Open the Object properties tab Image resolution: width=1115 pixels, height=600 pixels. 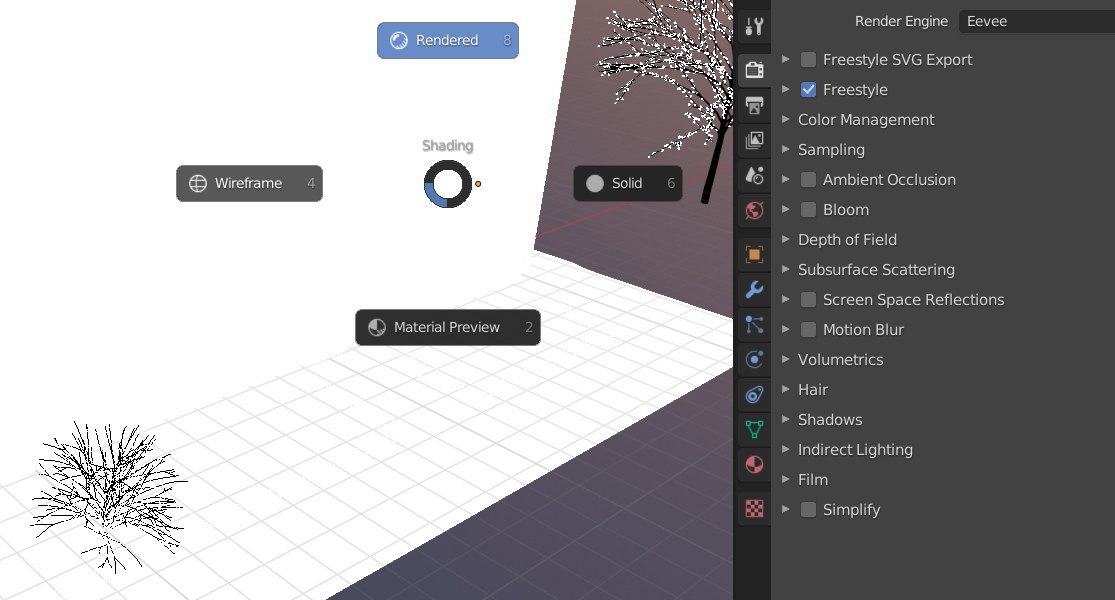tap(754, 255)
